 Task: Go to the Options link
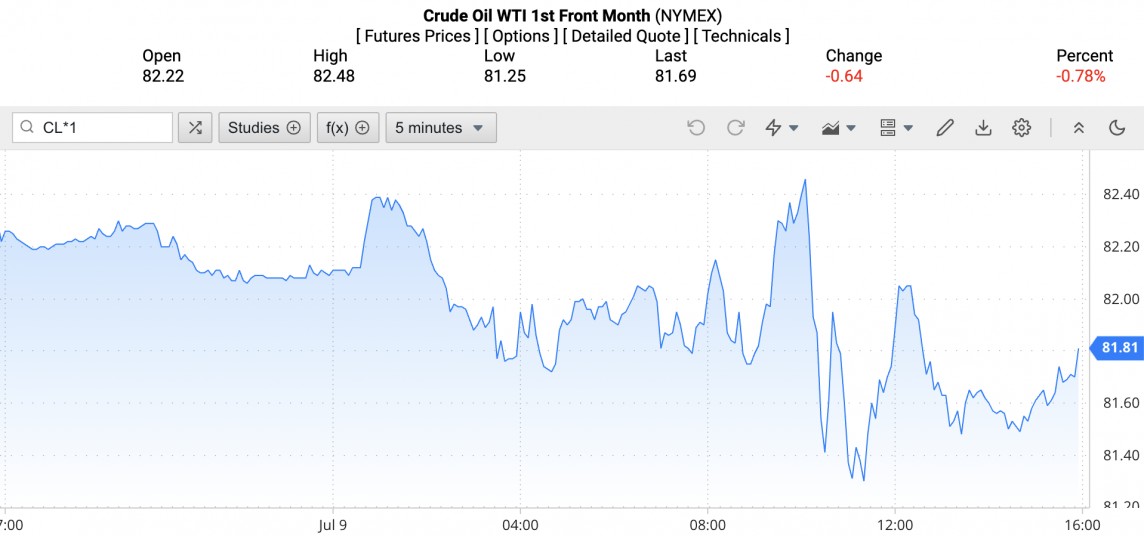[x=521, y=36]
